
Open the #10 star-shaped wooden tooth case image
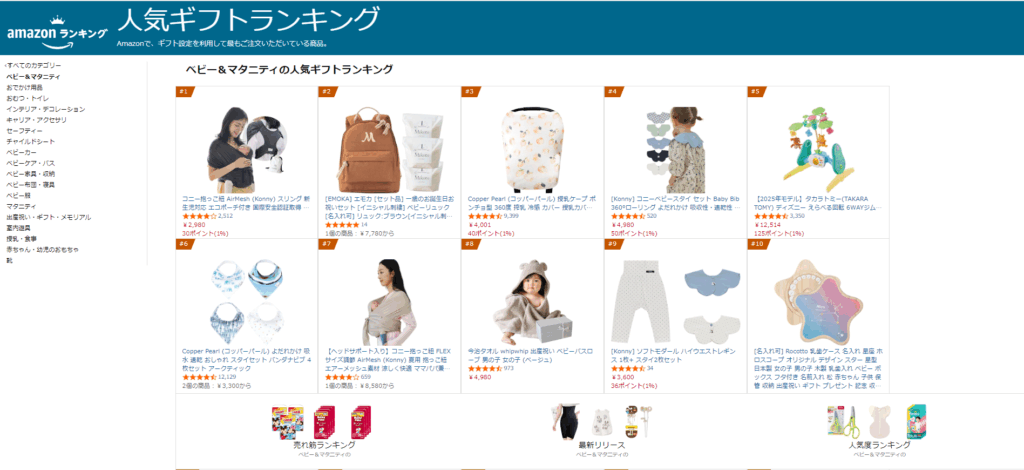click(x=818, y=302)
